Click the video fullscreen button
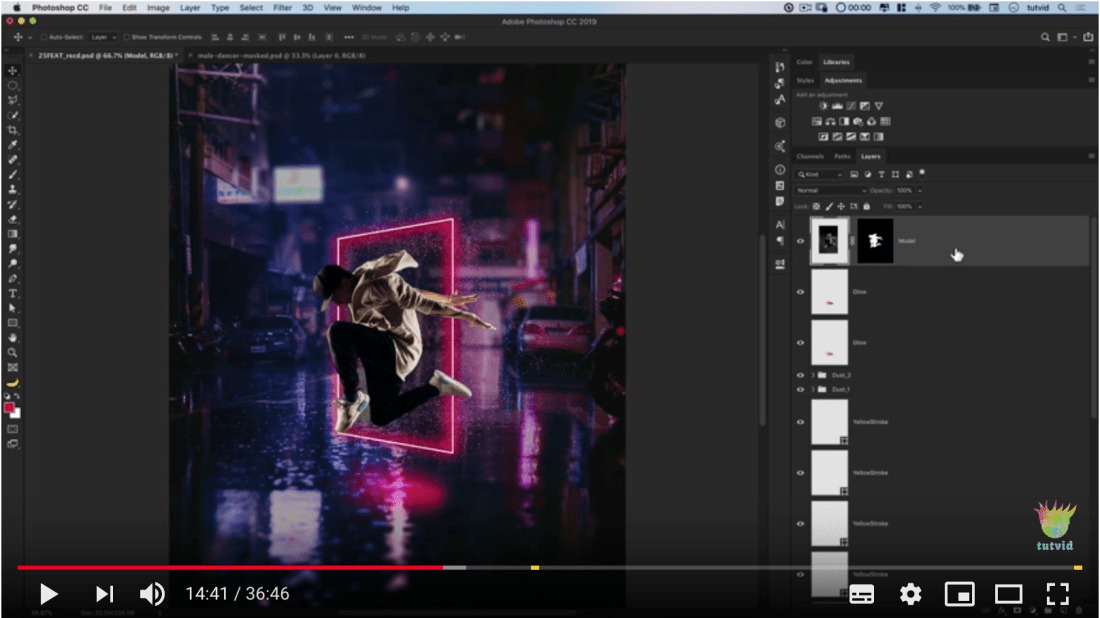1100x618 pixels. coord(1057,594)
